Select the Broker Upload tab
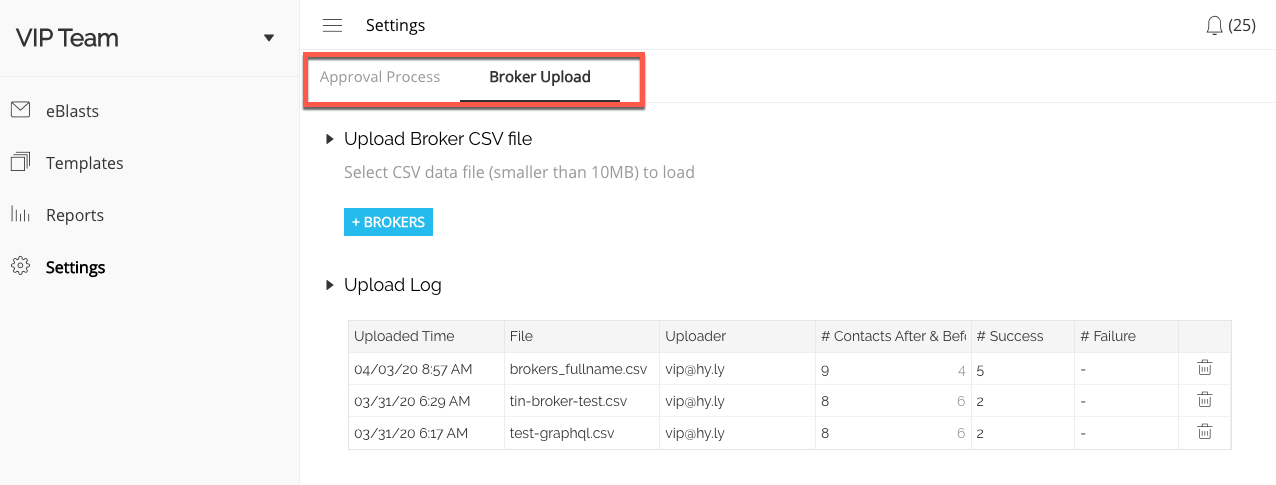1276x485 pixels. tap(540, 77)
